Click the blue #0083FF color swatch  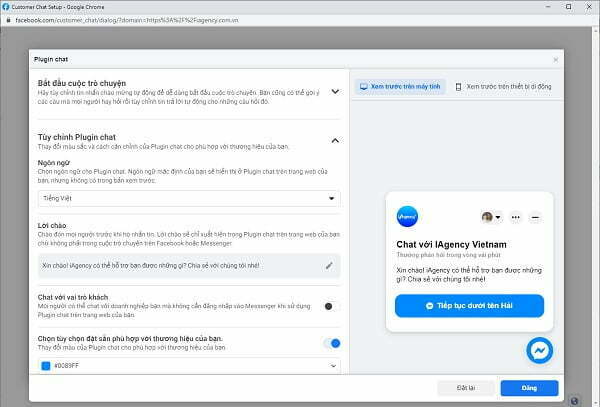pyautogui.click(x=46, y=366)
